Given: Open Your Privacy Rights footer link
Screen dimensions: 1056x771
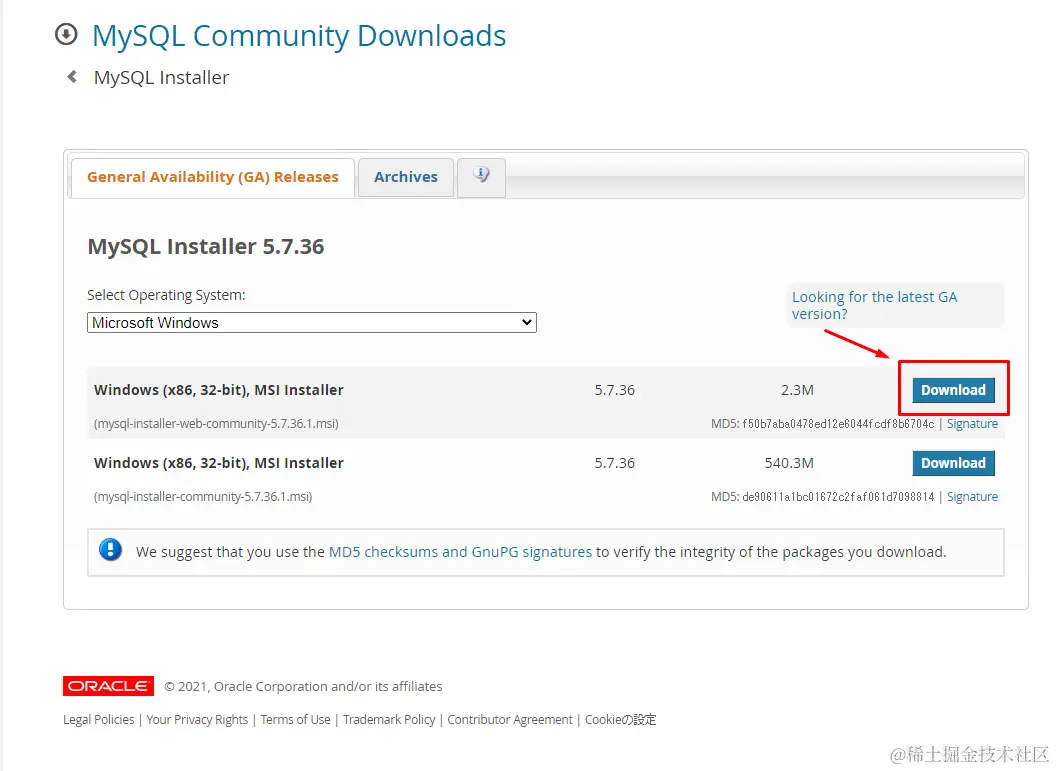Looking at the screenshot, I should (197, 719).
